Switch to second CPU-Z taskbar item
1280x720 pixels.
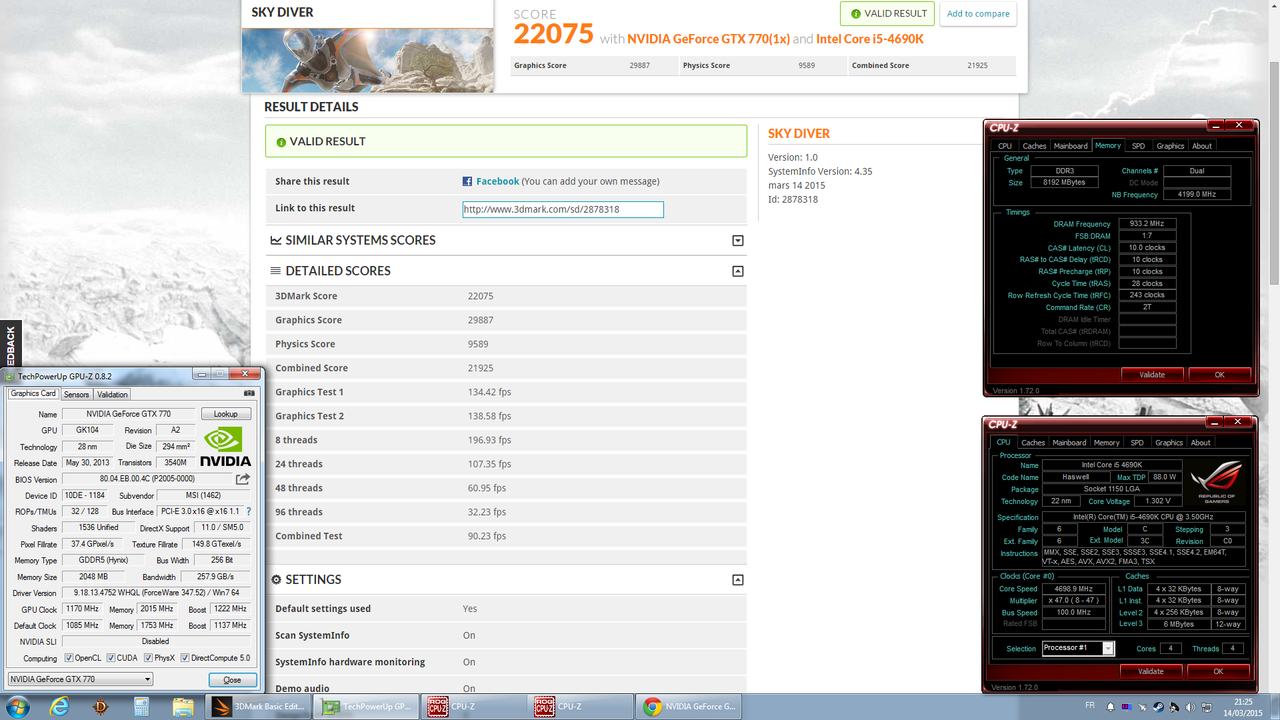[580, 707]
